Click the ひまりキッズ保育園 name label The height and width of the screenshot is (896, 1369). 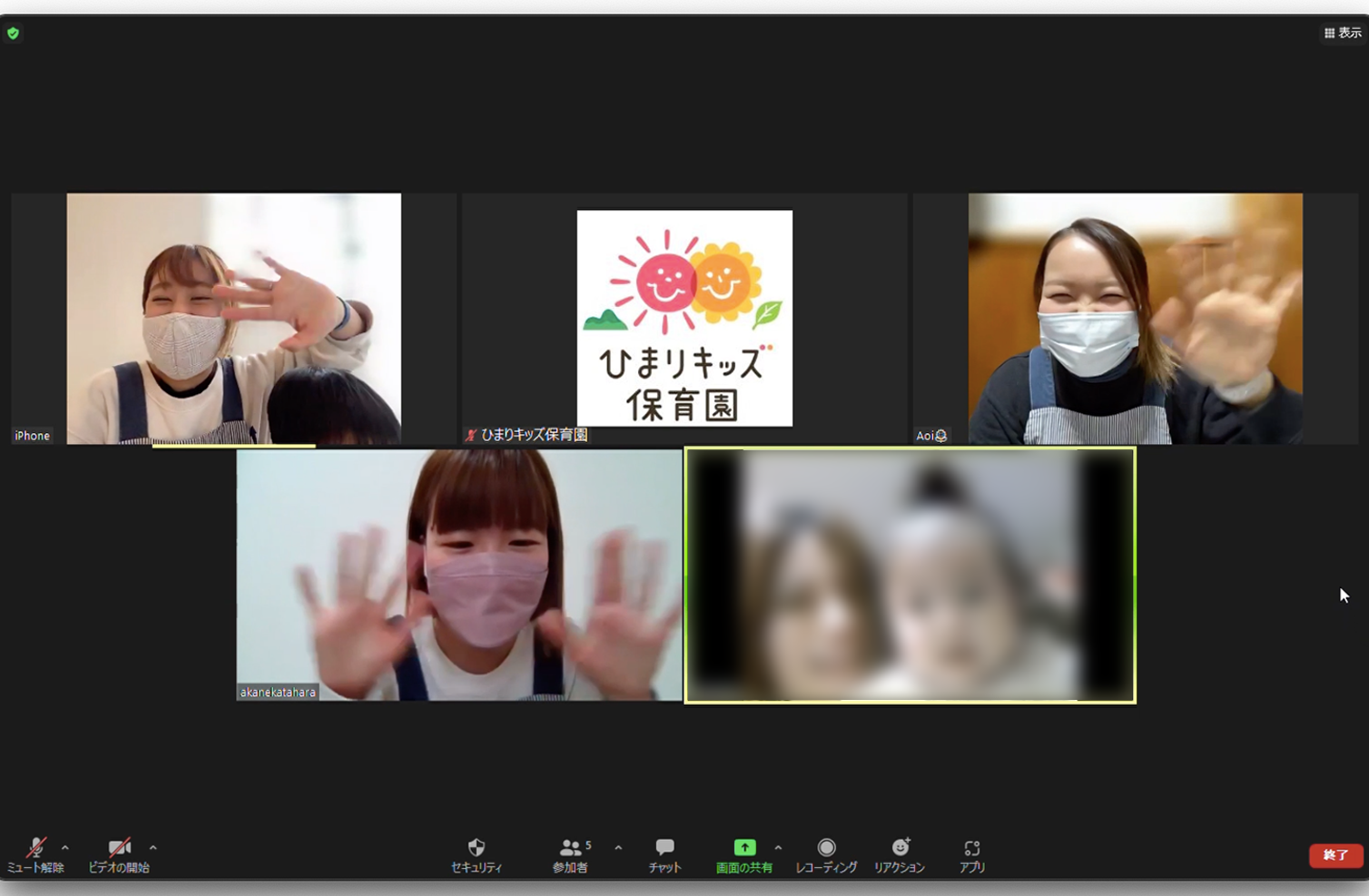tap(527, 435)
